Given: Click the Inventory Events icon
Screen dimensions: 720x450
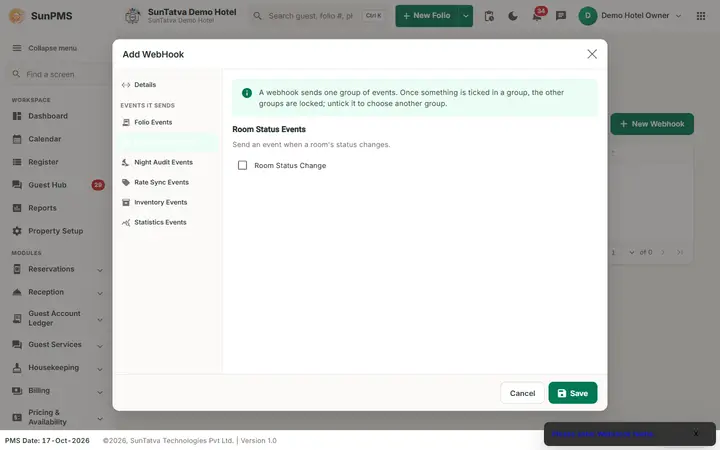Looking at the screenshot, I should click(126, 202).
